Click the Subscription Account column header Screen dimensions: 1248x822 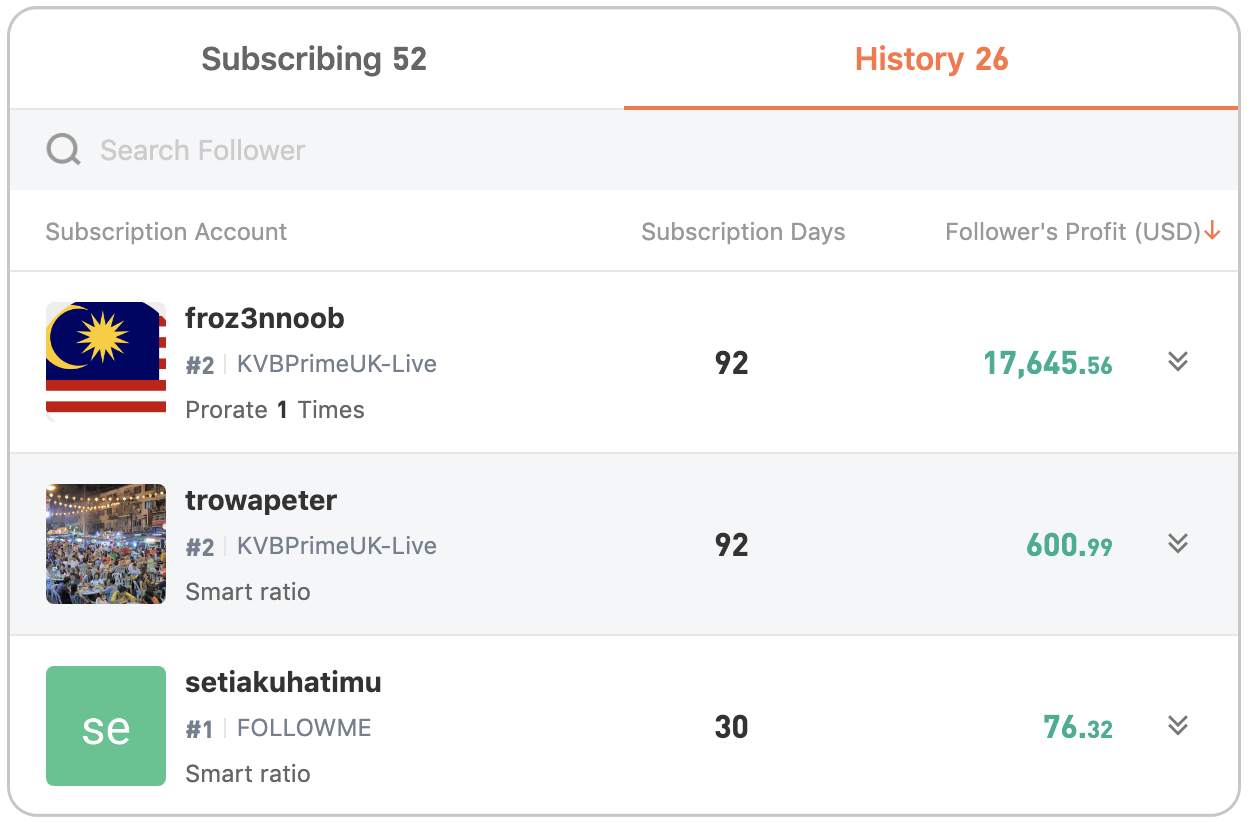166,232
